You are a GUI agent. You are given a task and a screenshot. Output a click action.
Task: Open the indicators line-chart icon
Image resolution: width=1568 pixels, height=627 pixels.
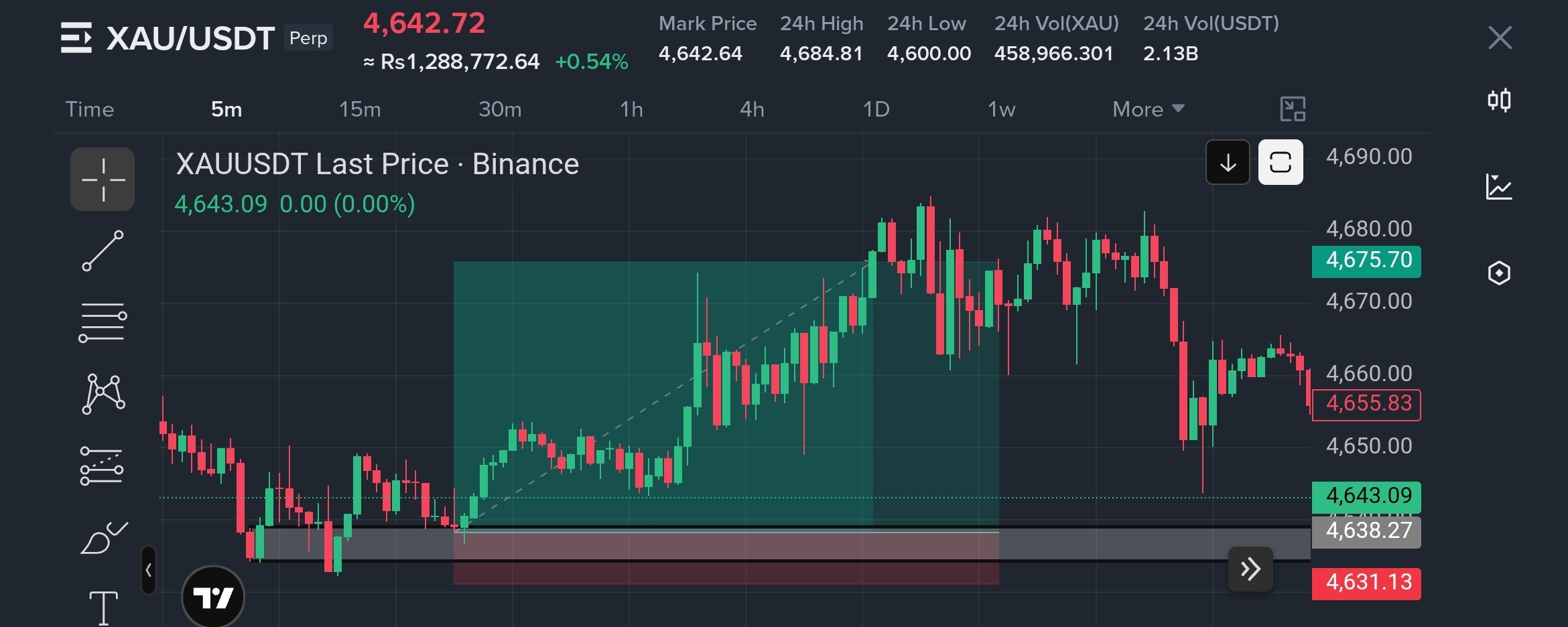pos(1499,187)
